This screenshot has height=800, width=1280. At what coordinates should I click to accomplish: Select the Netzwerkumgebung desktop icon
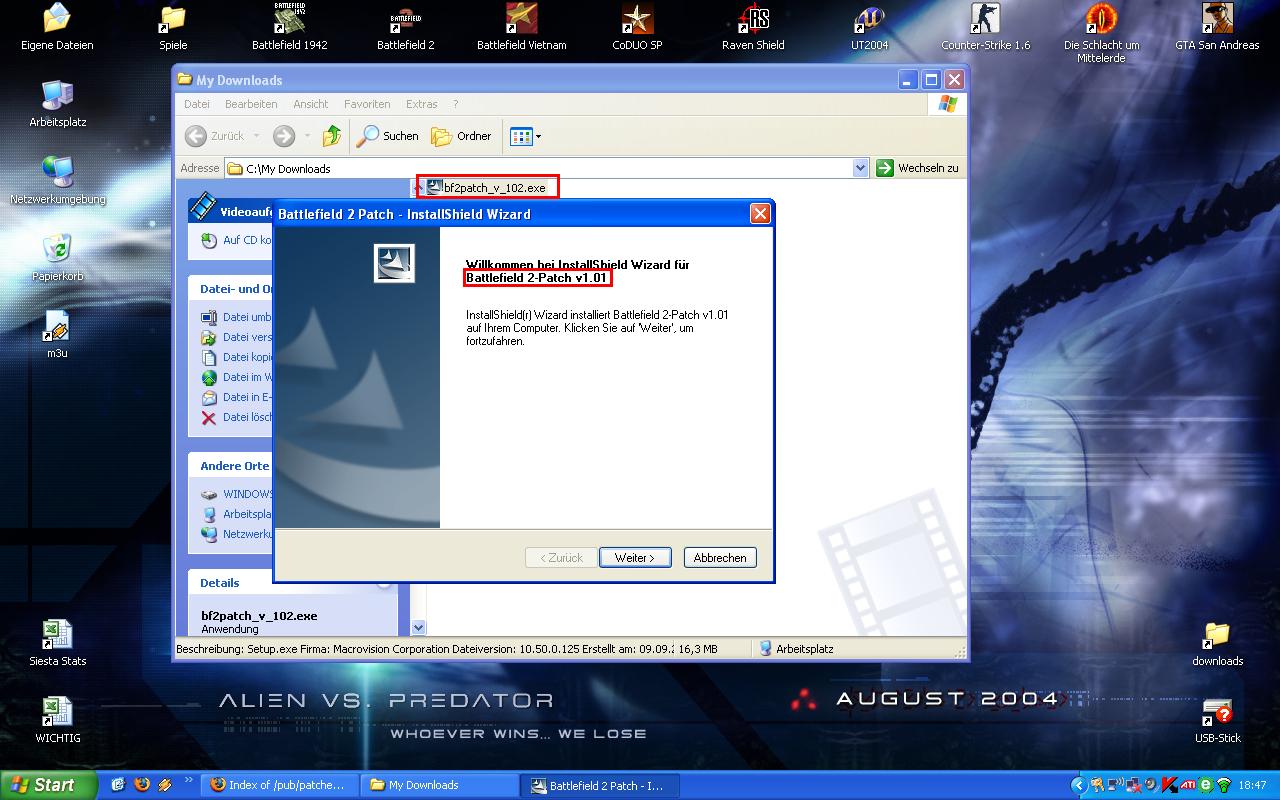coord(57,181)
